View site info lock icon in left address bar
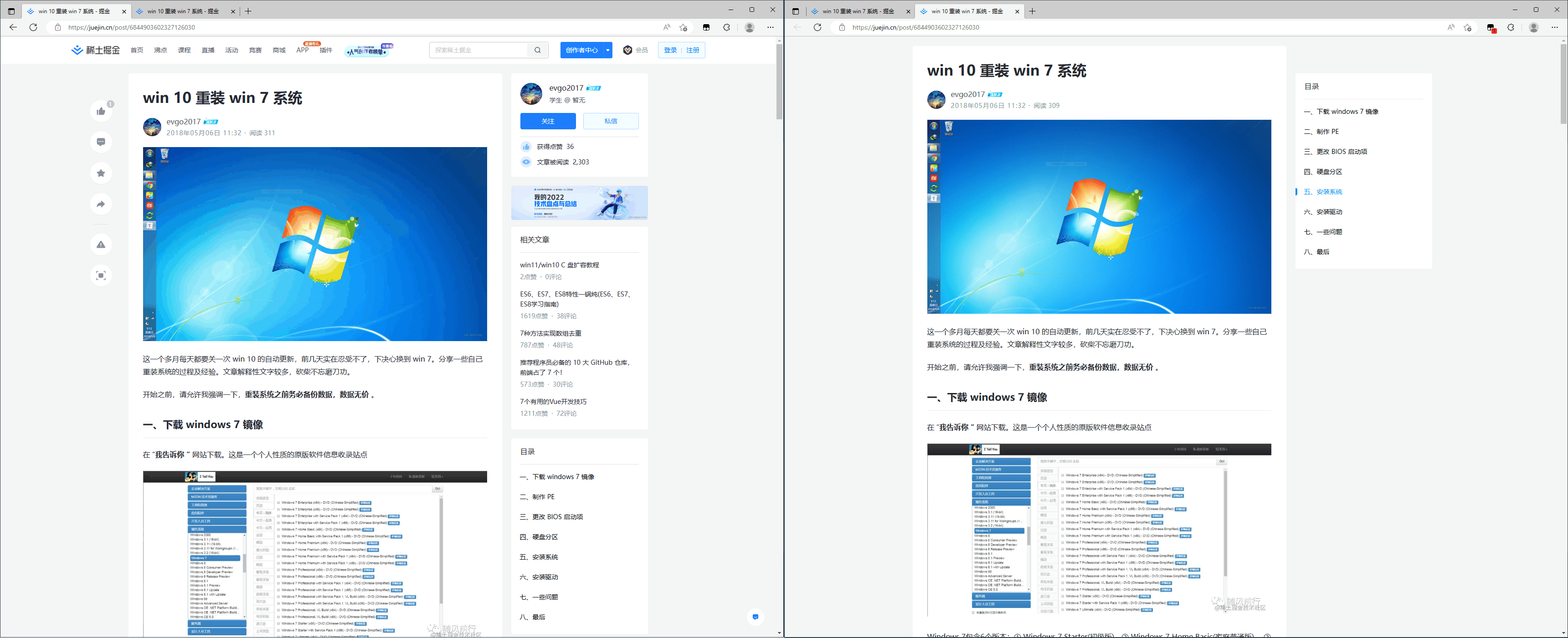1568x638 pixels. tap(58, 27)
